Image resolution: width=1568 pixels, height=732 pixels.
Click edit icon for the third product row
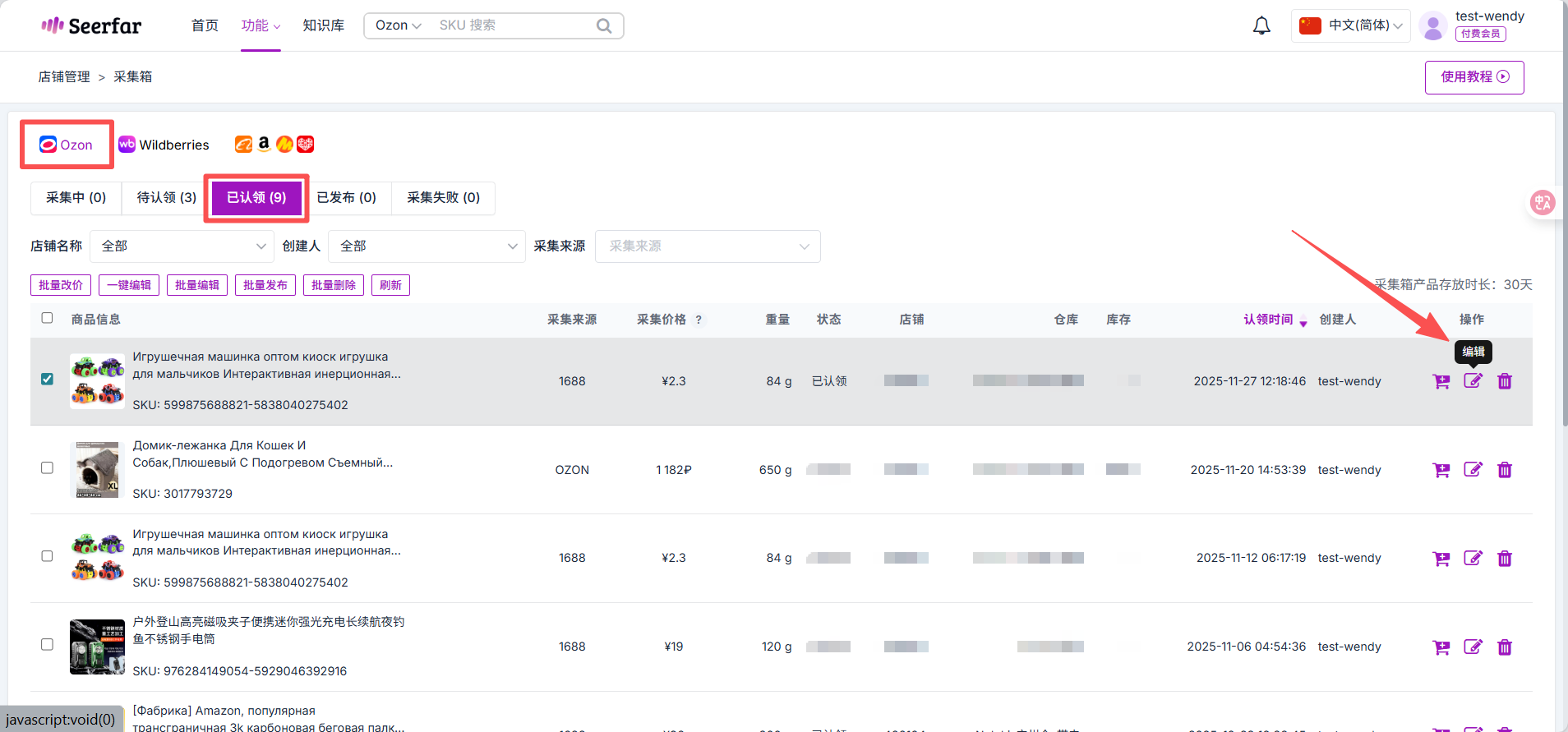click(1473, 559)
